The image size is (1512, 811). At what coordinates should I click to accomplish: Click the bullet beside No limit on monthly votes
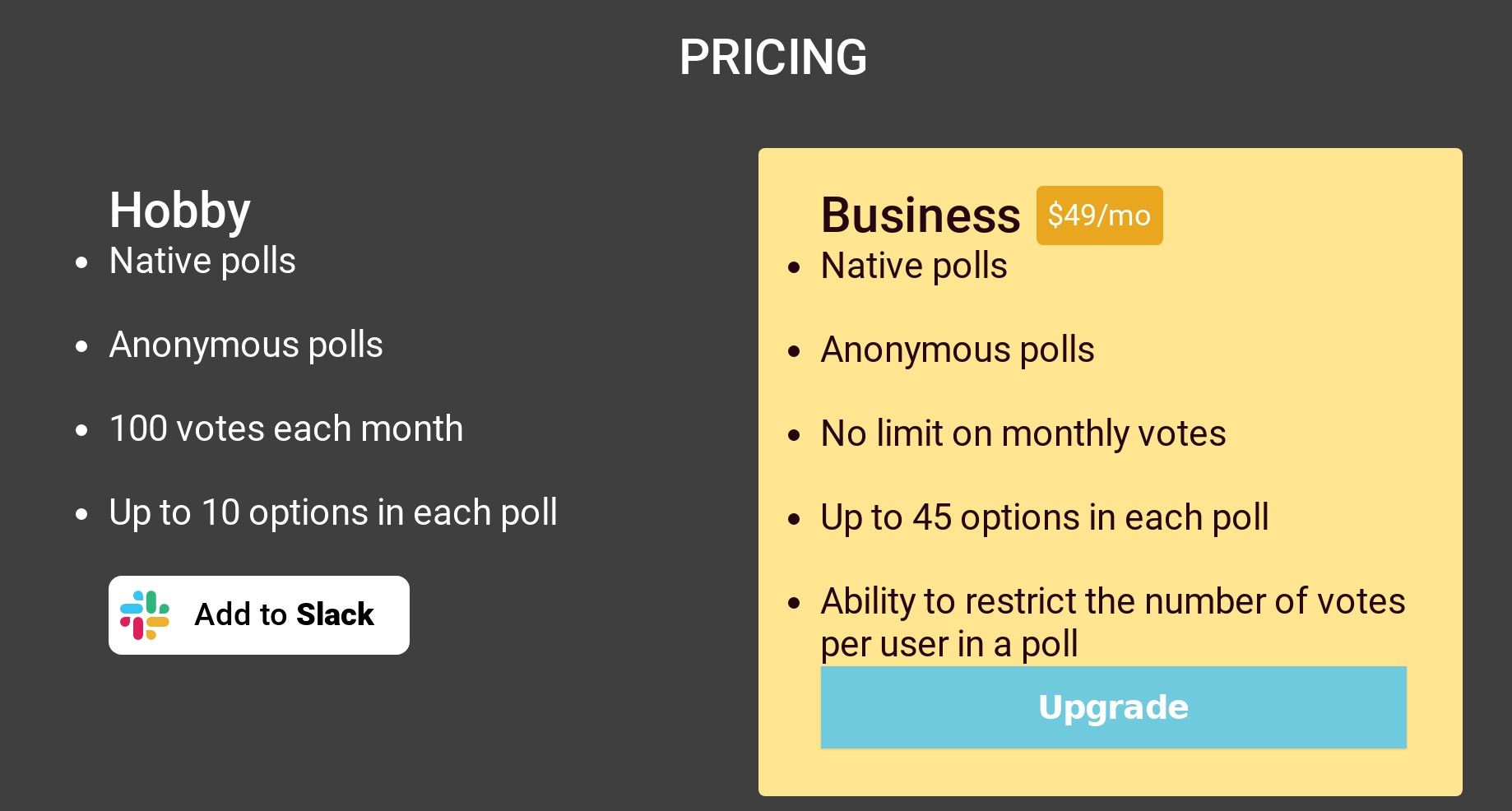point(794,434)
